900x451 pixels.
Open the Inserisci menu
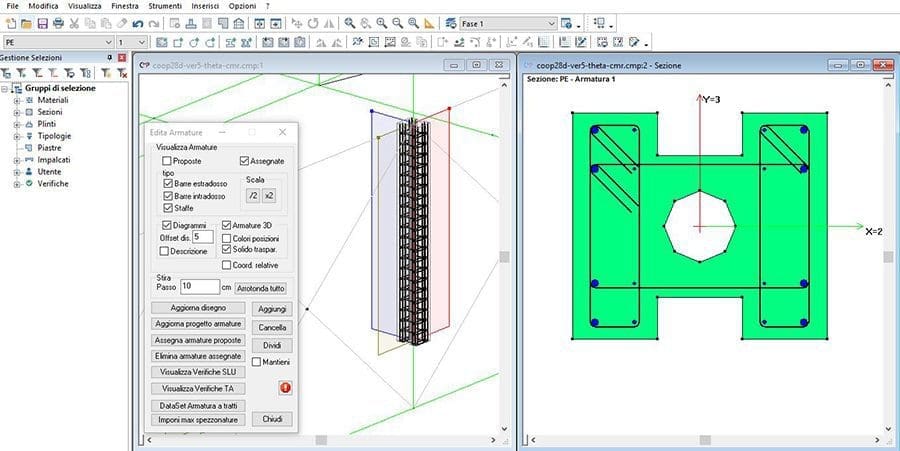[205, 6]
